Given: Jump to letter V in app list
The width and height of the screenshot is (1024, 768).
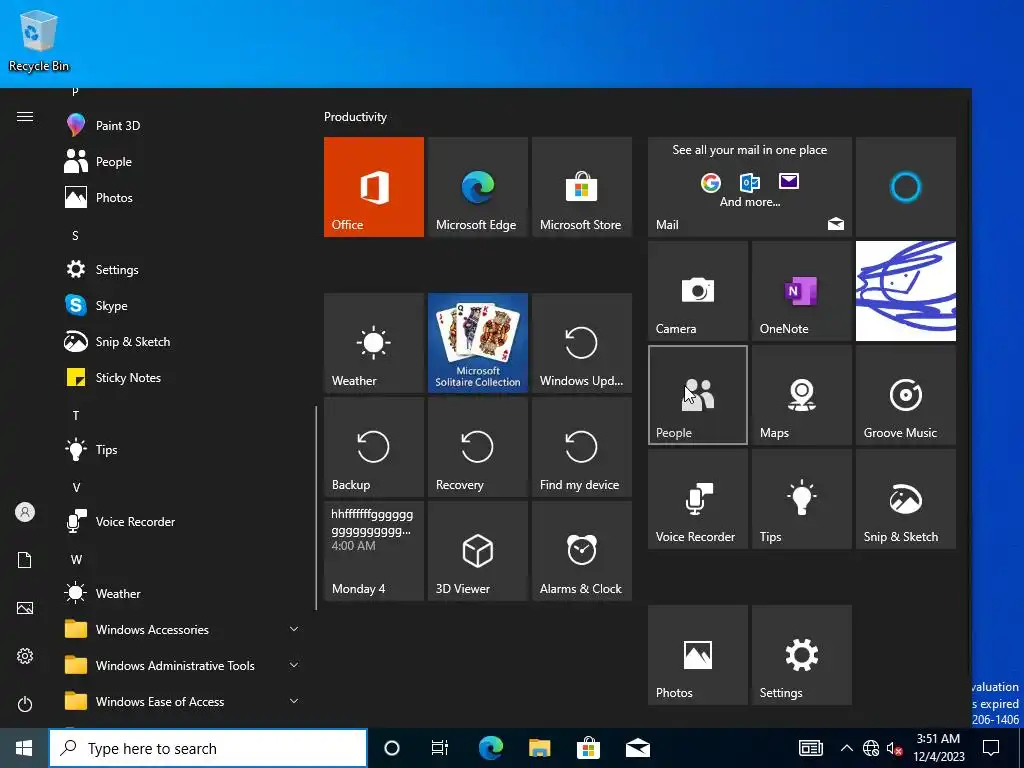Looking at the screenshot, I should pos(76,488).
